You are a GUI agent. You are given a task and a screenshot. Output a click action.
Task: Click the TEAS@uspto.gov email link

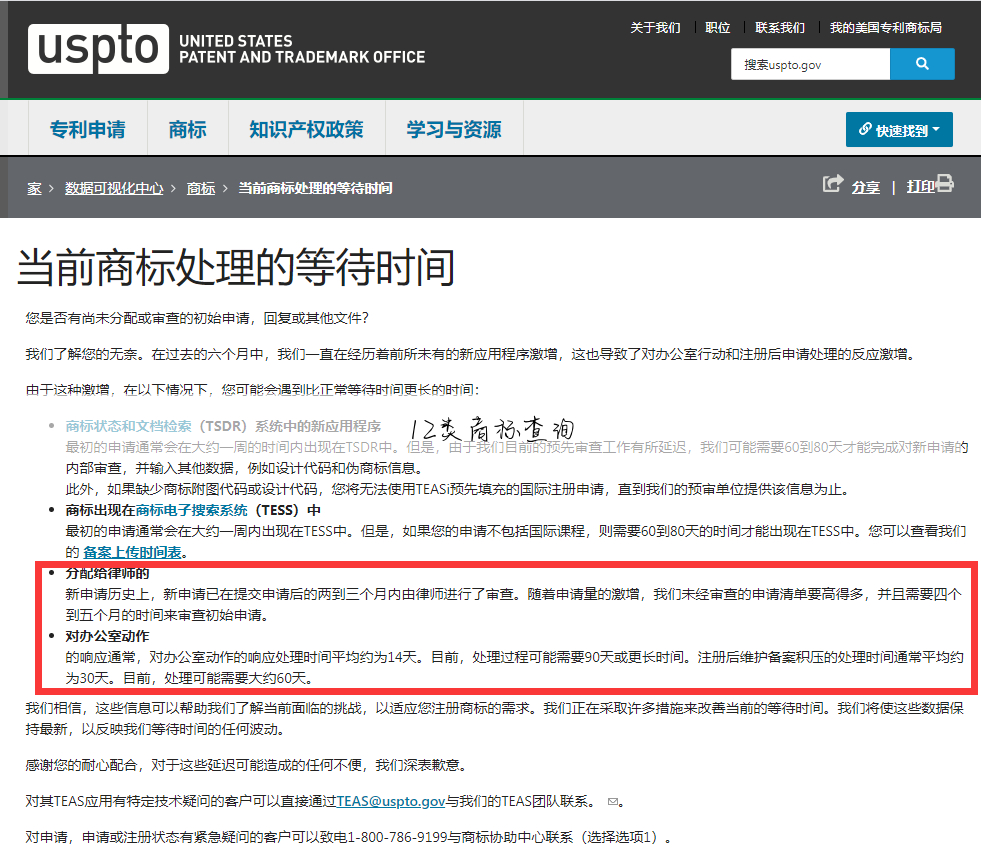click(x=391, y=802)
